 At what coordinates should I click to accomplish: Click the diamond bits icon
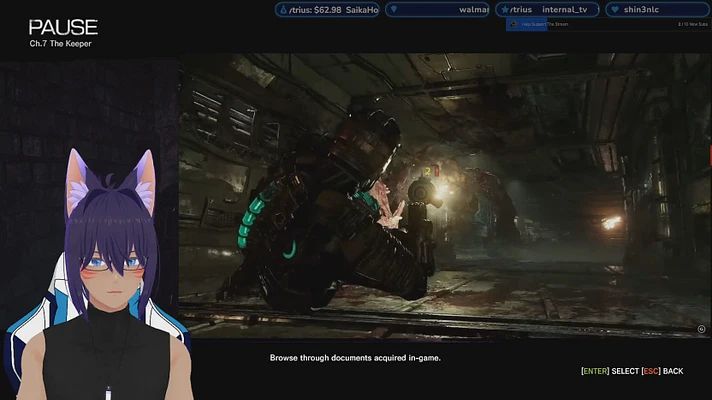click(x=394, y=10)
